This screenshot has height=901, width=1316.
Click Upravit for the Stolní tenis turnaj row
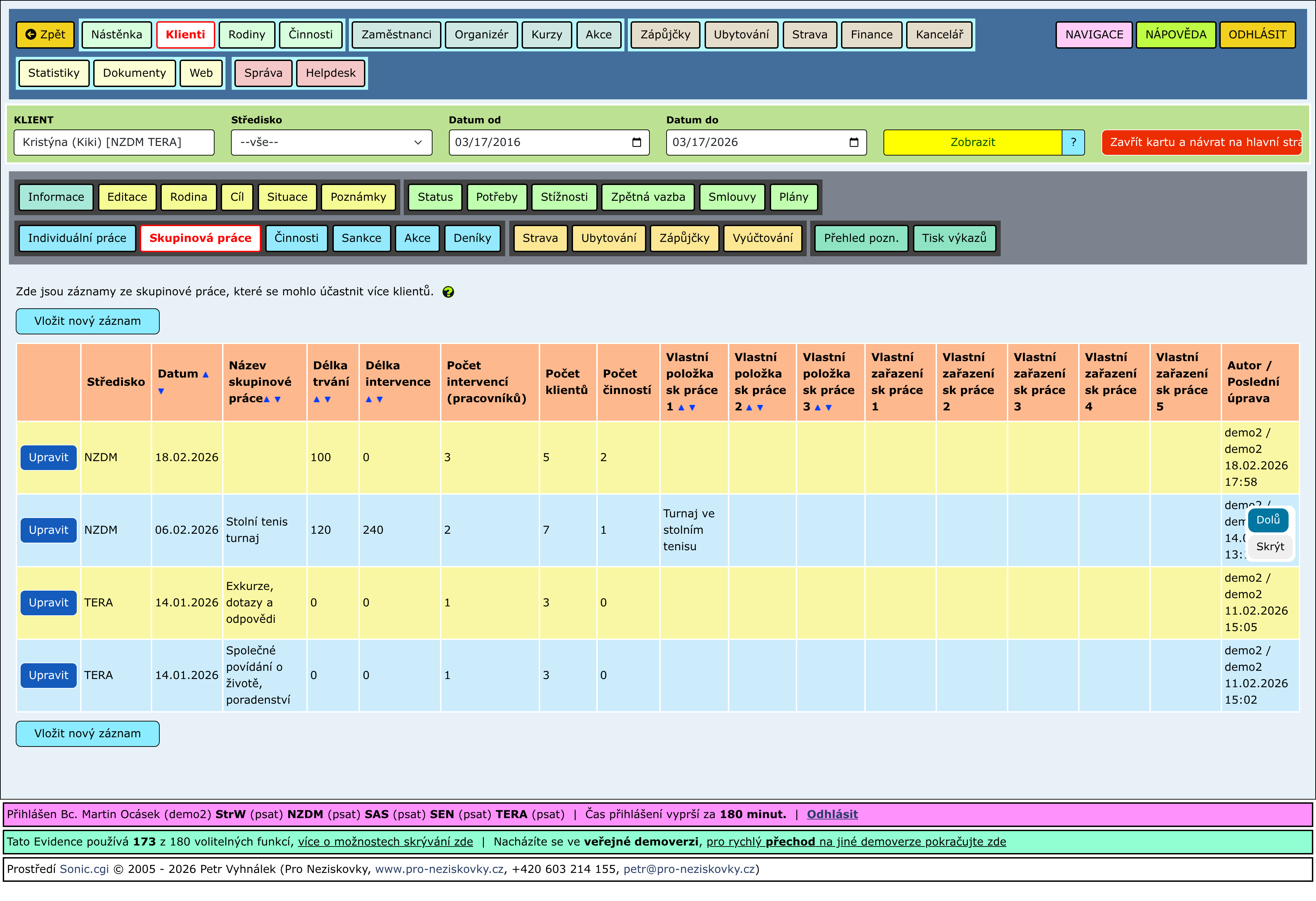[48, 530]
